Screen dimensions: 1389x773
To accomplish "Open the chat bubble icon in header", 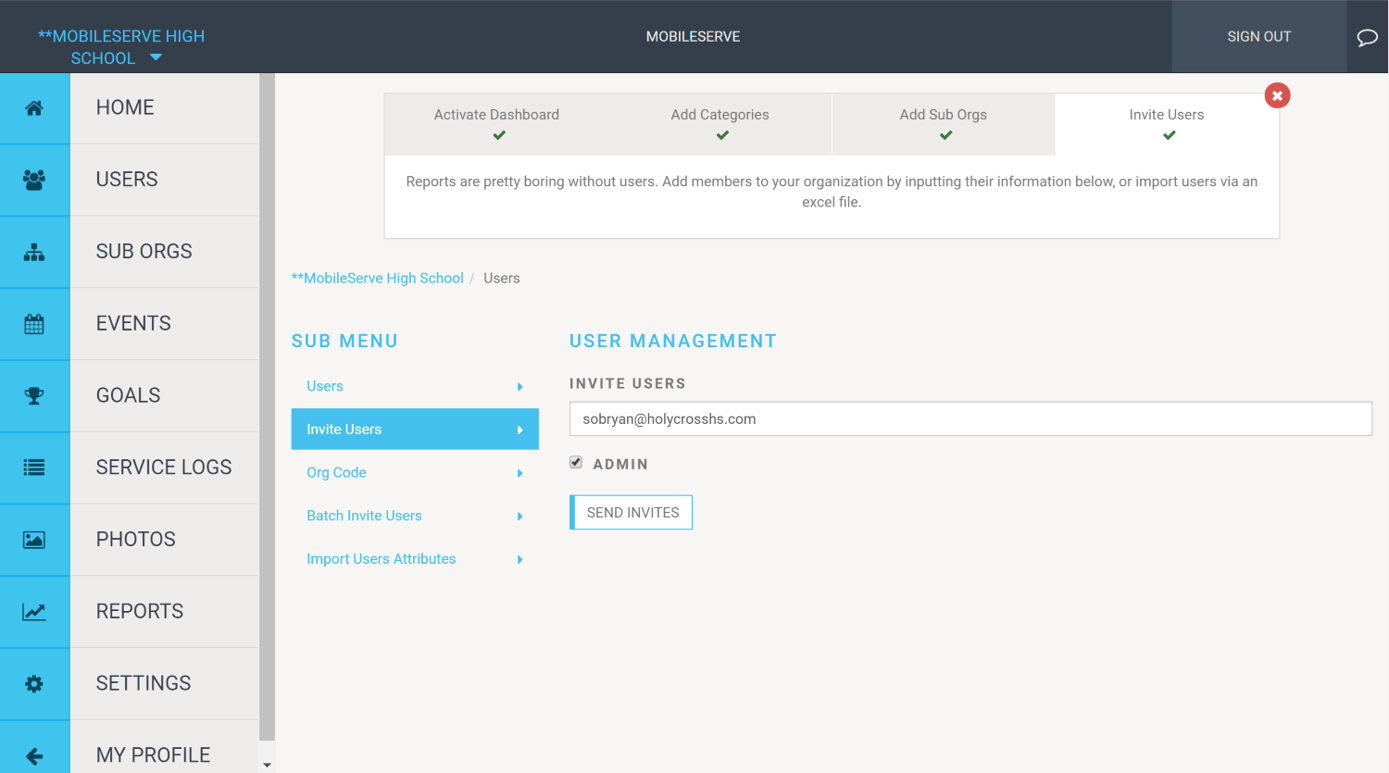I will (1366, 38).
